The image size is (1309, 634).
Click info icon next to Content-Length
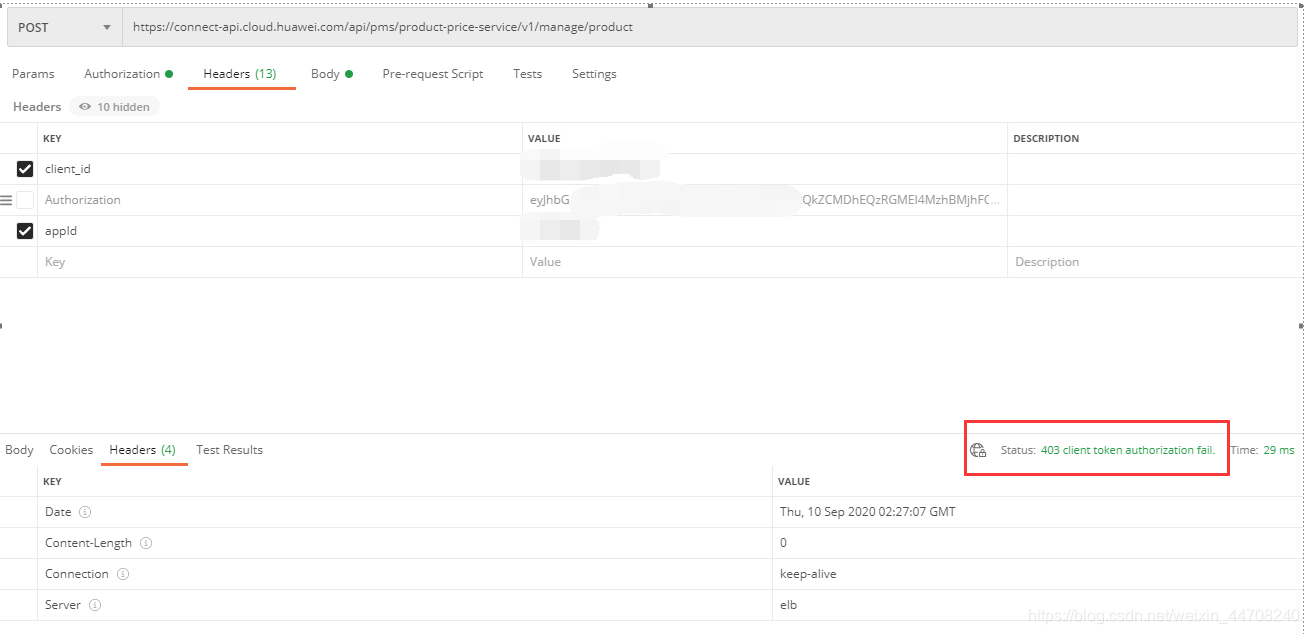pyautogui.click(x=146, y=543)
